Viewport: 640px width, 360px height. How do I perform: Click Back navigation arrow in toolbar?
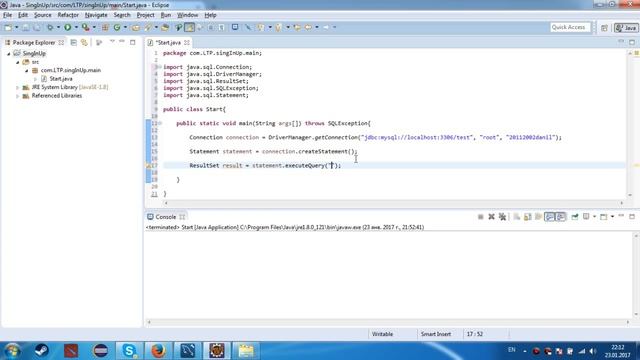coord(308,27)
